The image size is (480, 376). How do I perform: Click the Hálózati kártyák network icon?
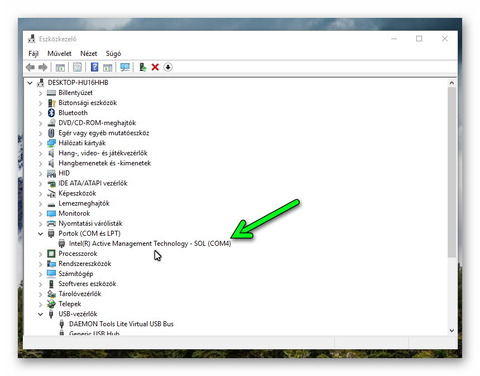51,143
